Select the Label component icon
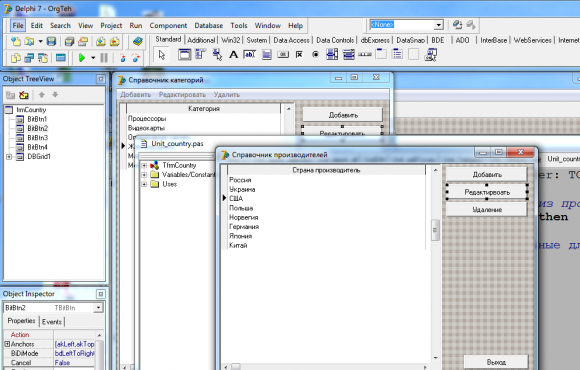Image resolution: width=580 pixels, height=370 pixels. click(x=233, y=55)
